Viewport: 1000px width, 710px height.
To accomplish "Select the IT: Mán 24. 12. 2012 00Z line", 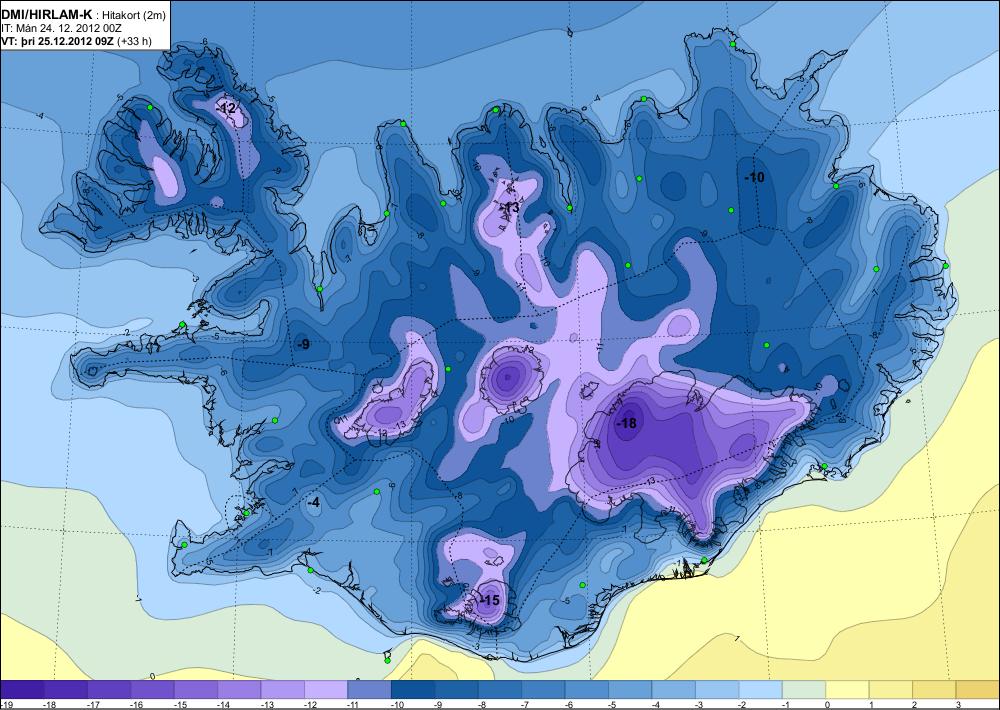I will click(61, 29).
